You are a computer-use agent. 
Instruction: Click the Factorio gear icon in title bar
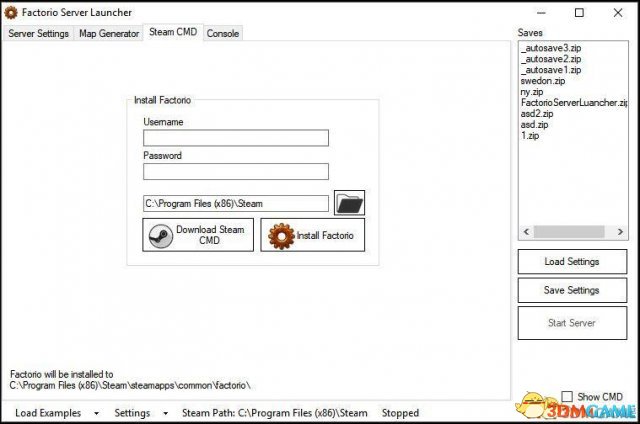click(11, 13)
